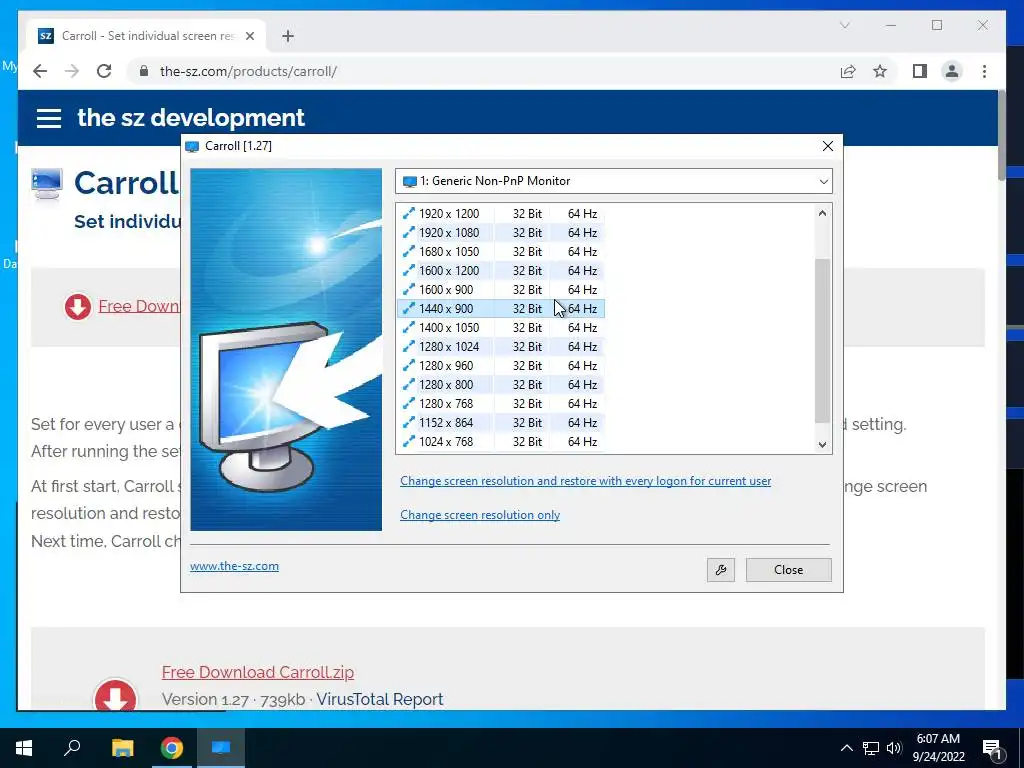Viewport: 1024px width, 768px height.
Task: Select 1280 x 1024 resolution
Action: tap(501, 346)
